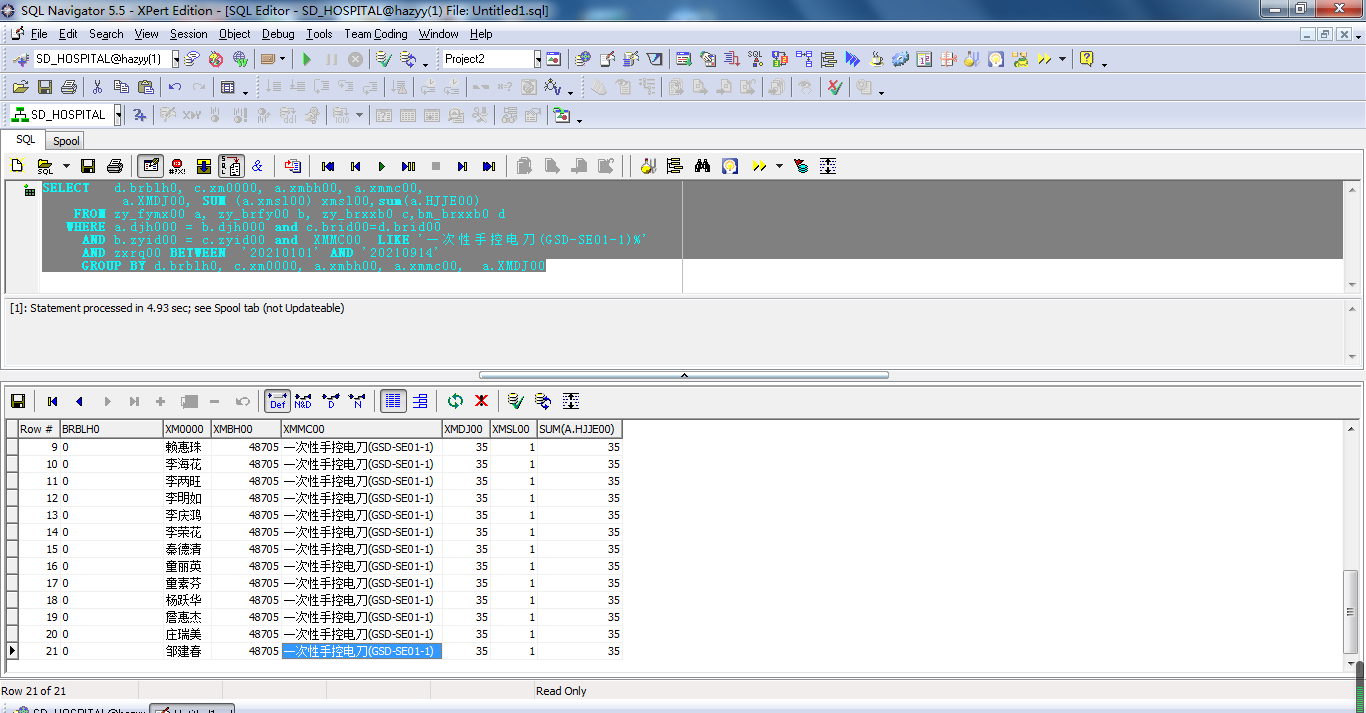The height and width of the screenshot is (713, 1366).
Task: Click the printer icon in SQL editor toolbar
Action: tap(115, 166)
